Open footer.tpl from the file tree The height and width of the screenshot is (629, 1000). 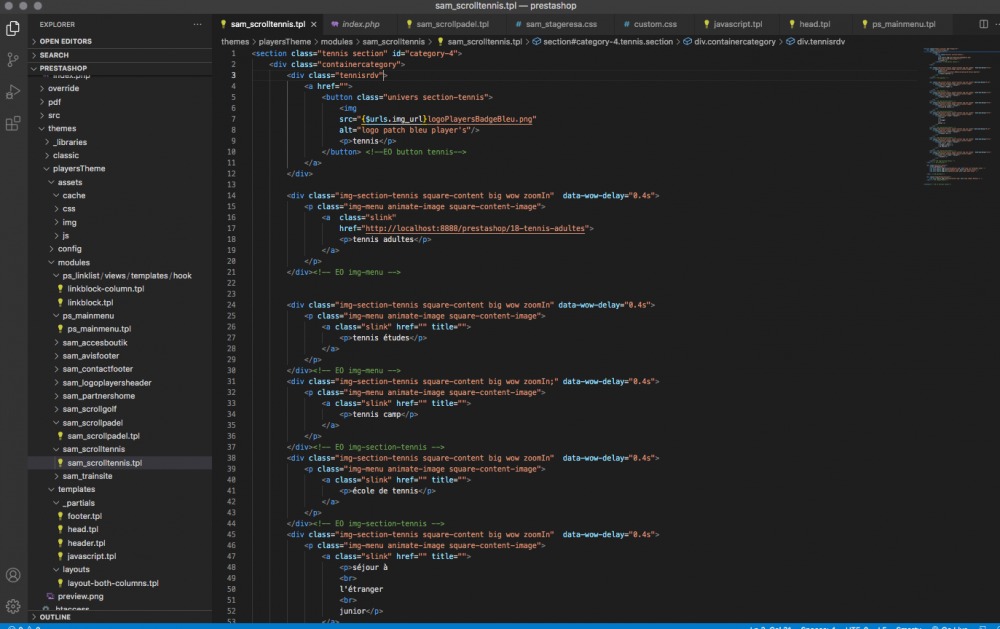pyautogui.click(x=84, y=516)
